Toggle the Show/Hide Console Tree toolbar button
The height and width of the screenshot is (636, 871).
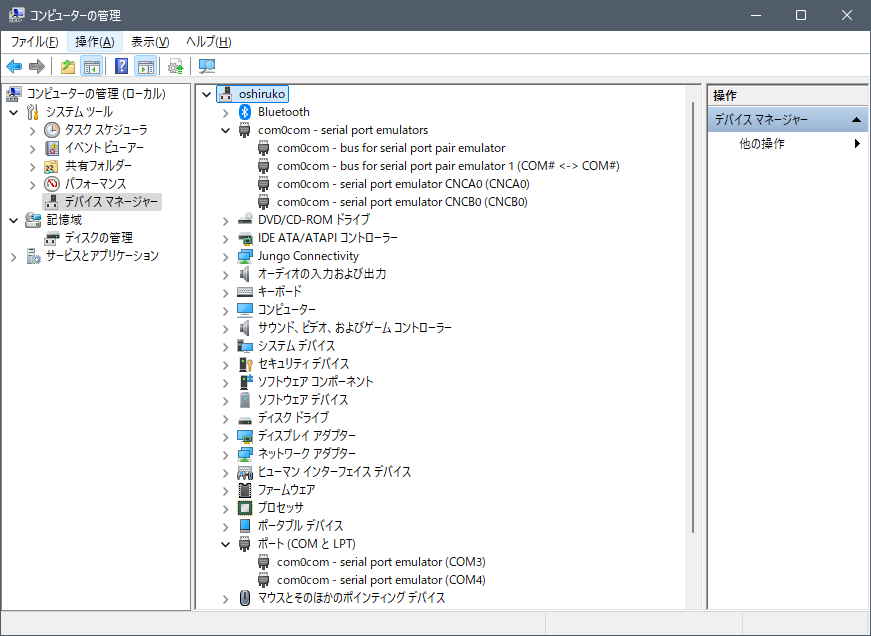click(x=91, y=67)
